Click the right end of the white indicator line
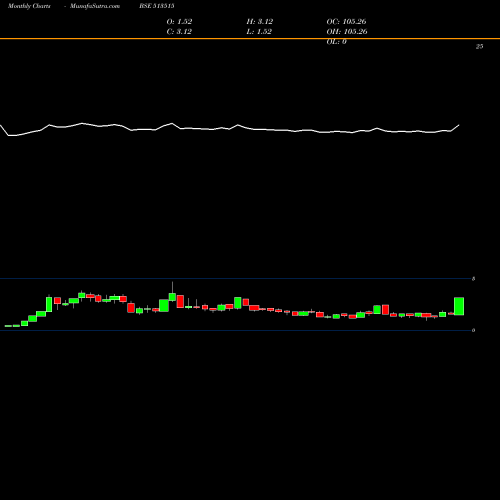This screenshot has height=500, width=500. (x=459, y=125)
